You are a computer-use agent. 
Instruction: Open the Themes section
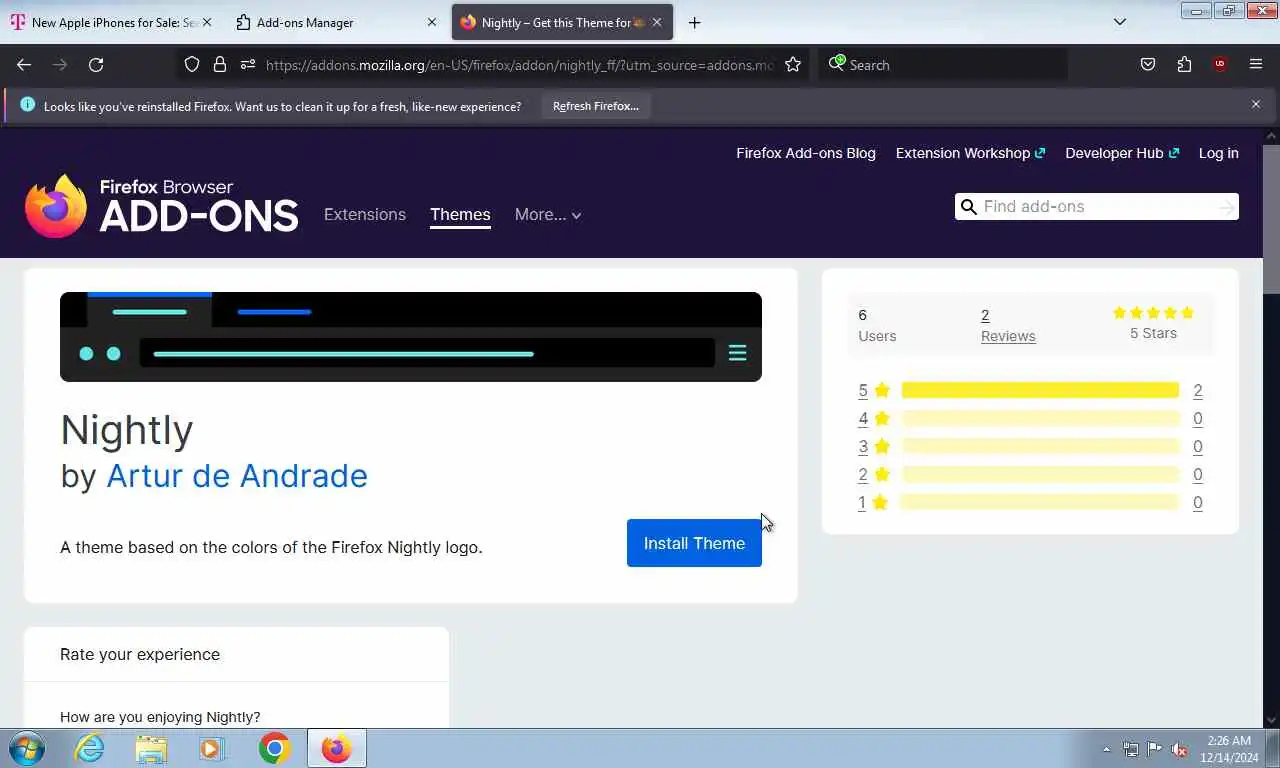coord(460,214)
